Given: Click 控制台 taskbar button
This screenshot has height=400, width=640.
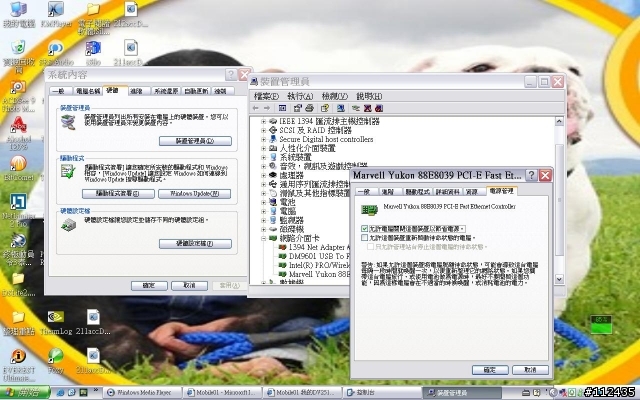Looking at the screenshot, I should 380,393.
